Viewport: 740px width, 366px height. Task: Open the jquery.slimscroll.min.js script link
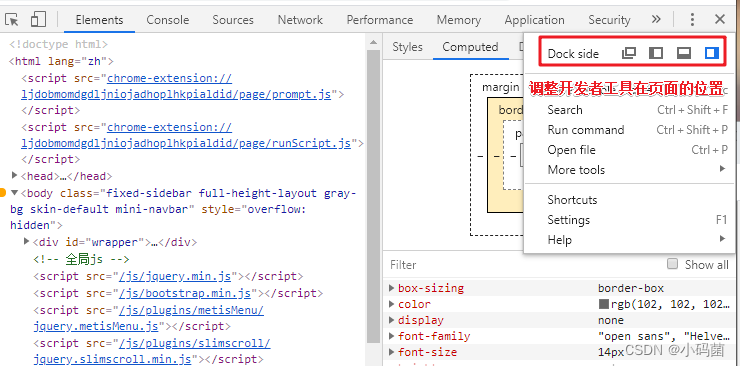tap(152, 351)
